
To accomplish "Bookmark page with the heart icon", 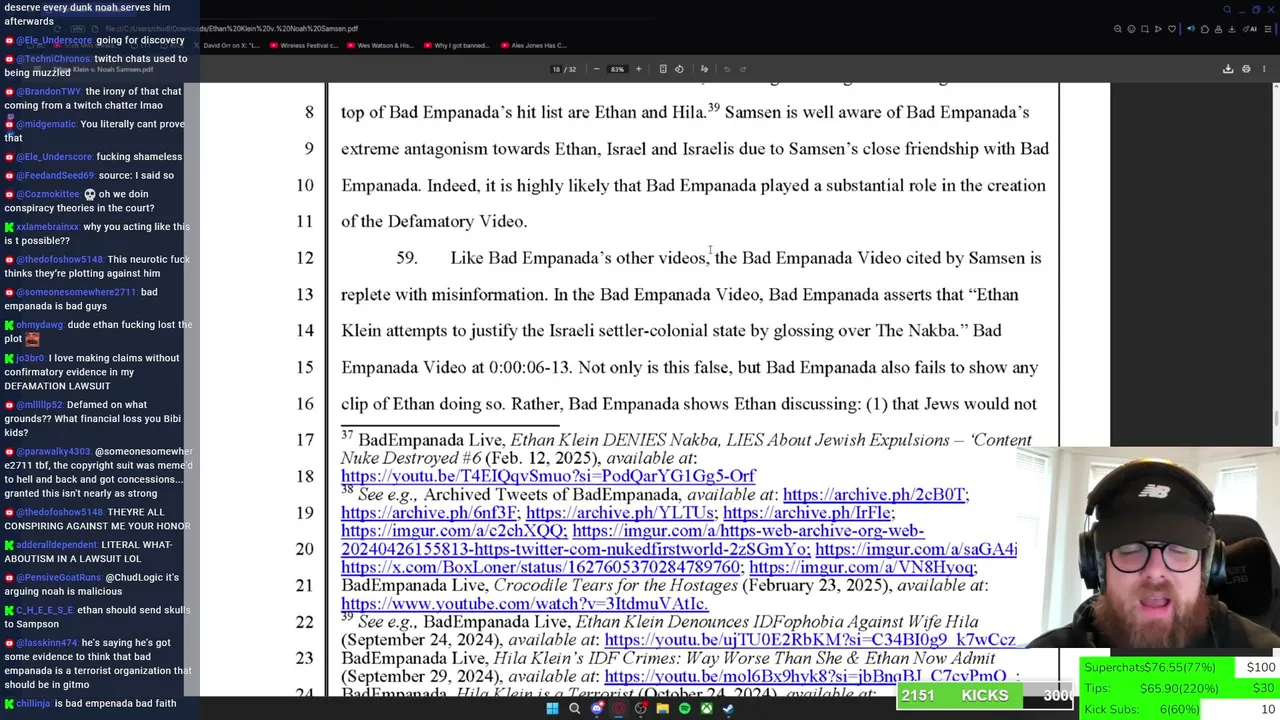I will pos(1172,29).
